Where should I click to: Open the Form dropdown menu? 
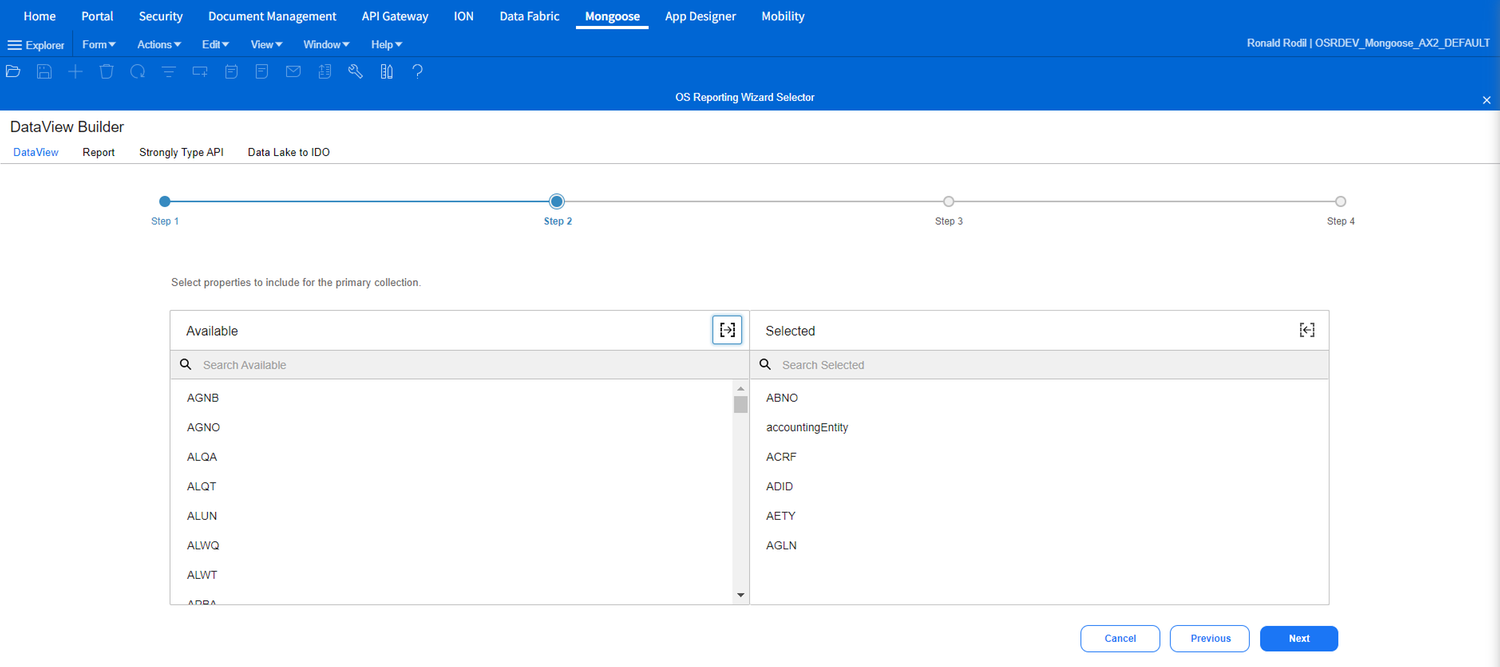pyautogui.click(x=98, y=44)
